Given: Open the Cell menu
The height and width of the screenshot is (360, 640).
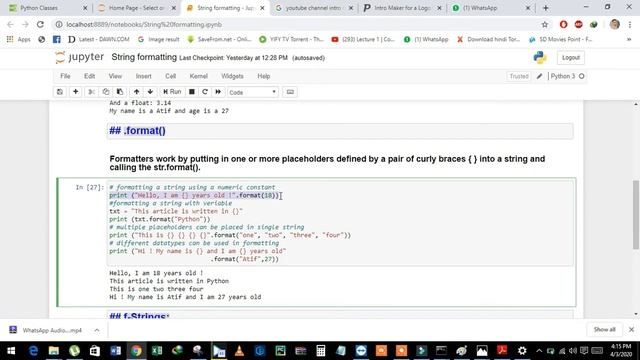Looking at the screenshot, I should 171,76.
